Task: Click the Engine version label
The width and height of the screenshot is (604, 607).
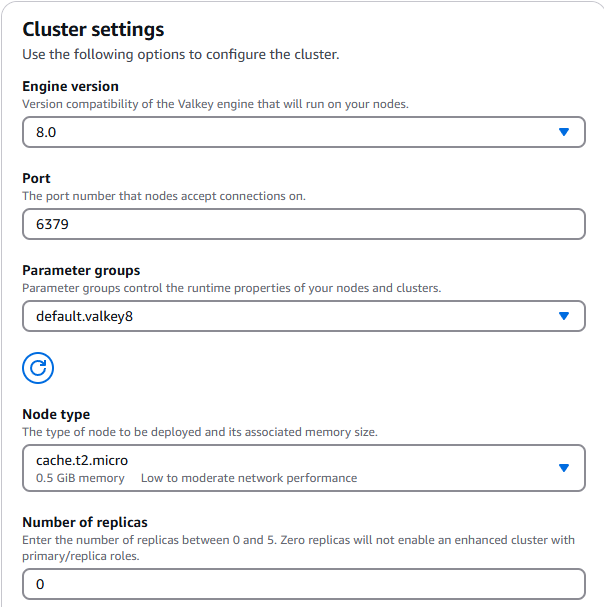Action: tap(70, 87)
